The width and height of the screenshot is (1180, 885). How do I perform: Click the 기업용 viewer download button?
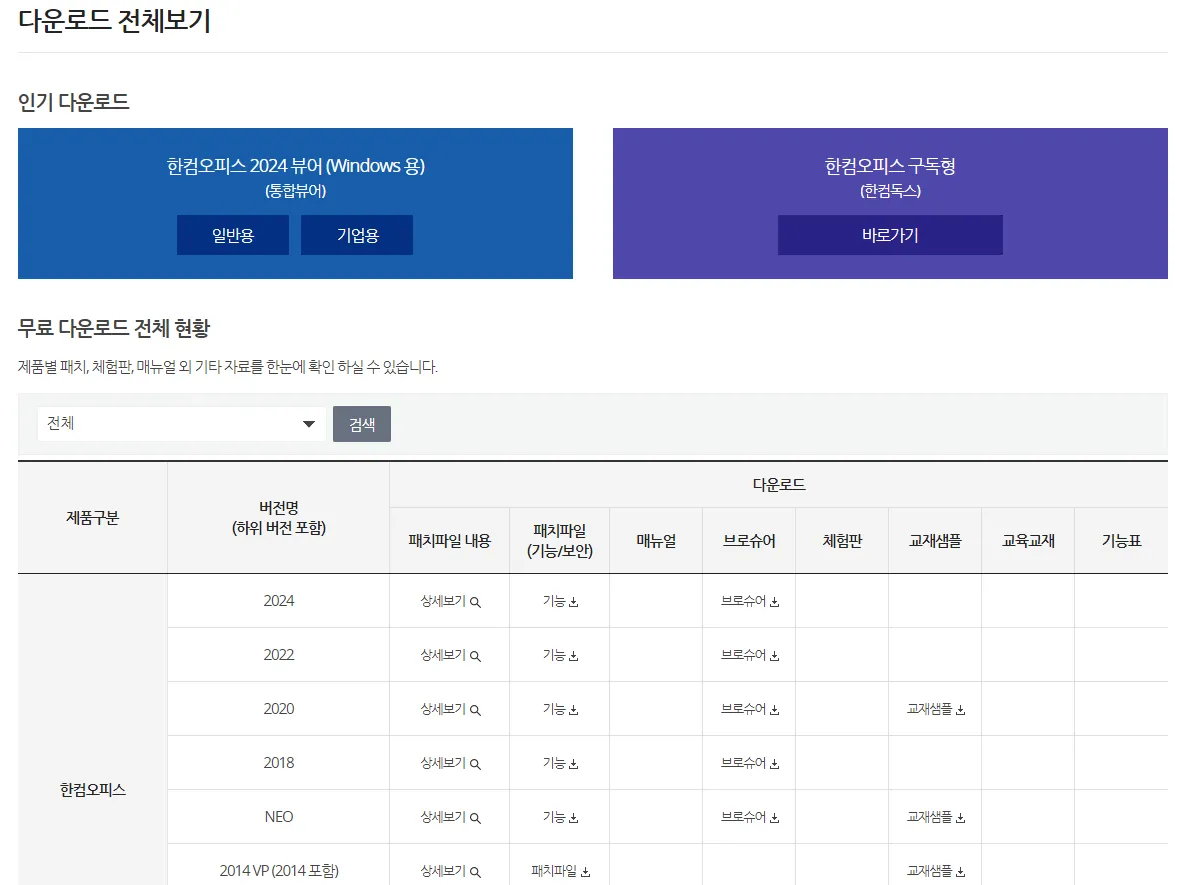pyautogui.click(x=356, y=234)
